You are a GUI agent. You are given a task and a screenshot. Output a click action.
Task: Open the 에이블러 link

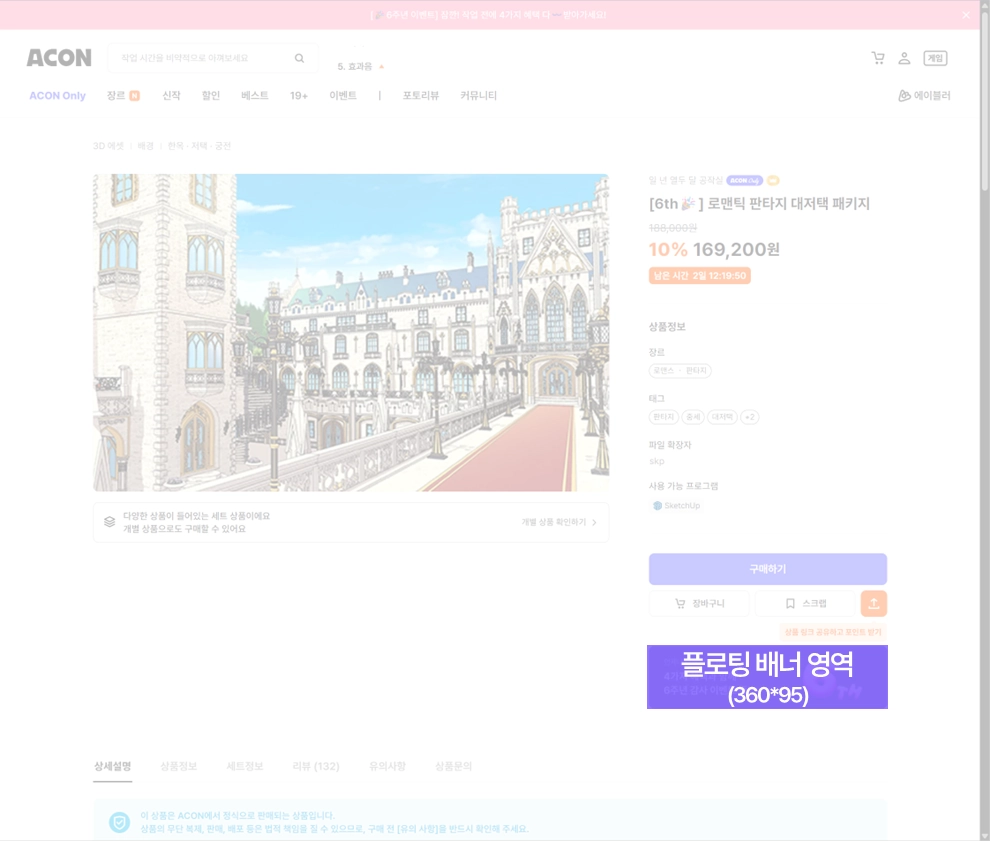[x=924, y=95]
